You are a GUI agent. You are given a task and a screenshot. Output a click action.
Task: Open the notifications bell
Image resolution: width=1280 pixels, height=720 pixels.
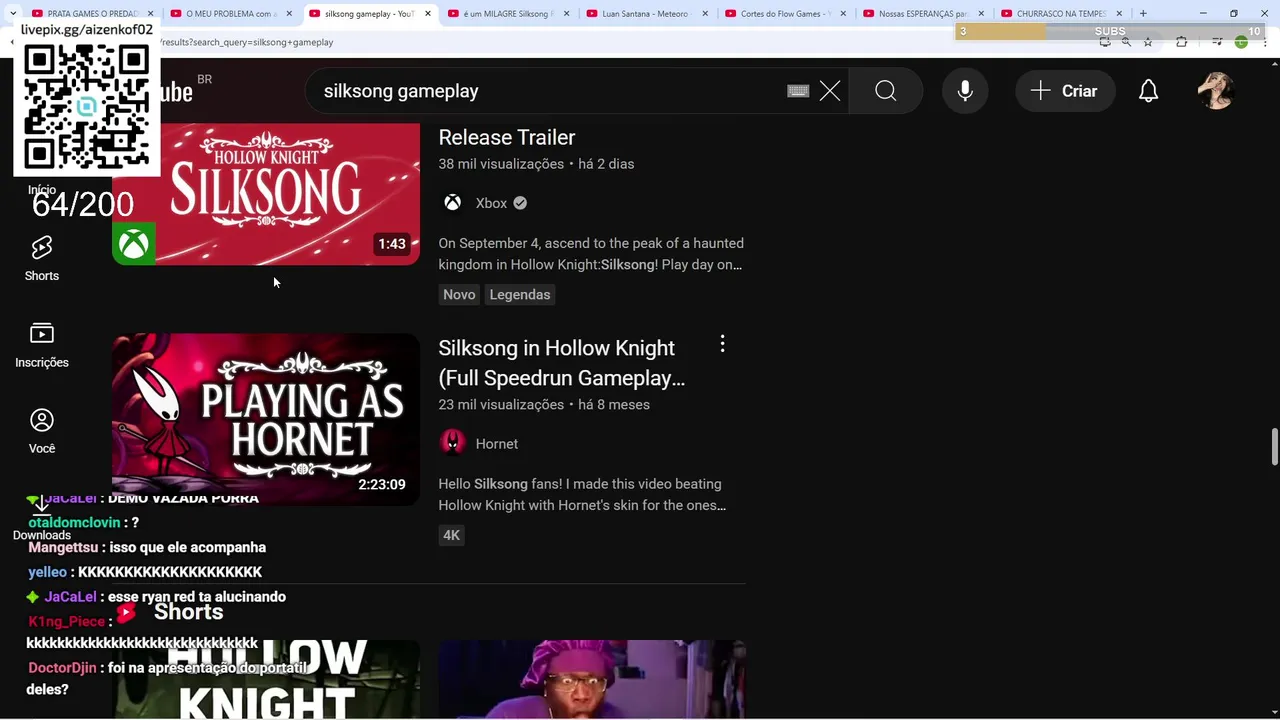1149,91
